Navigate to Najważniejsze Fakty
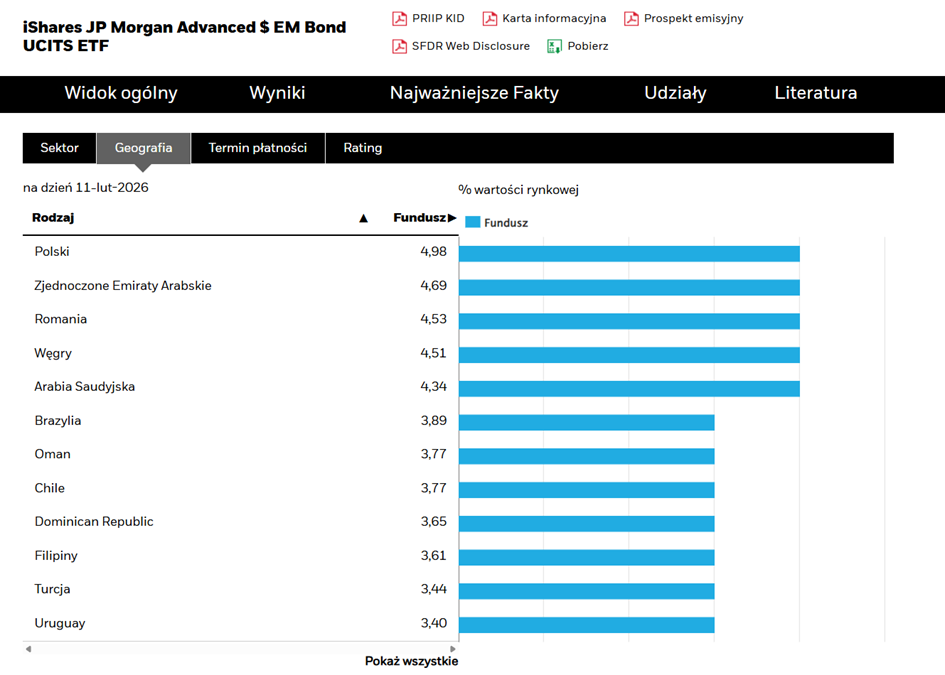 [474, 94]
